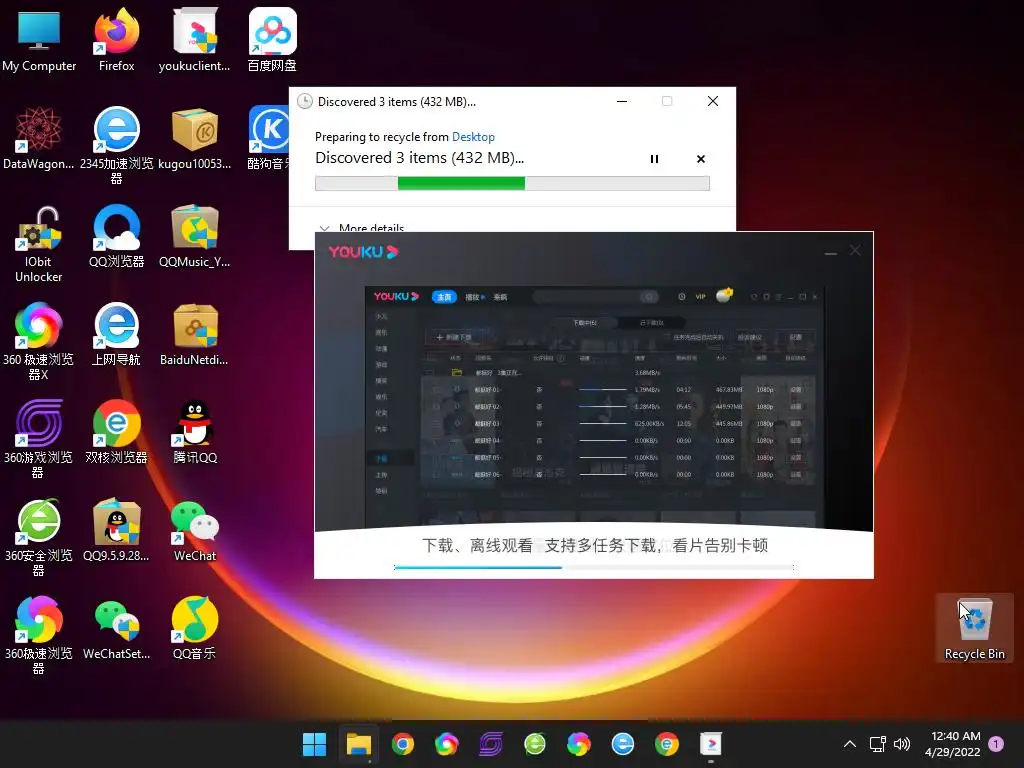
Task: Launch 腾讯QQ penguin icon
Action: click(x=195, y=432)
